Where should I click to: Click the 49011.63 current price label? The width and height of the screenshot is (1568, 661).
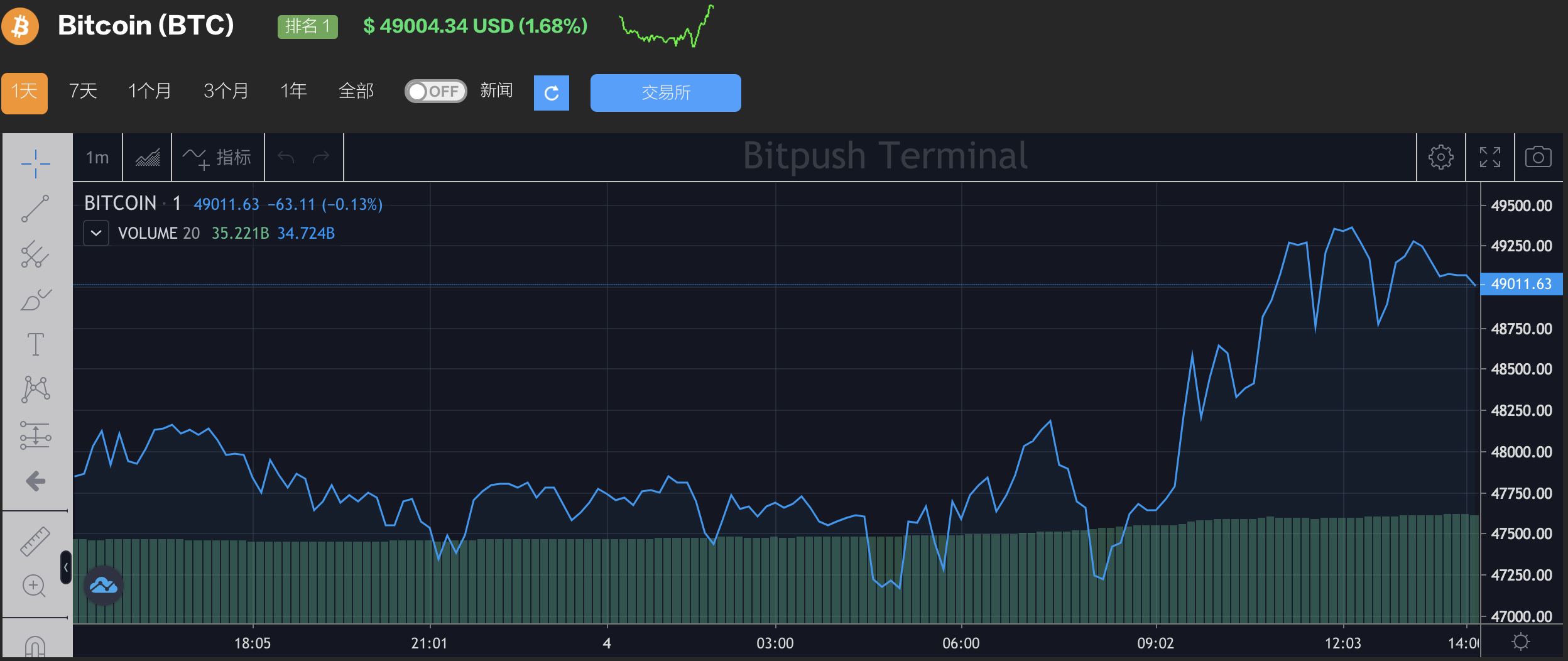tap(1520, 284)
